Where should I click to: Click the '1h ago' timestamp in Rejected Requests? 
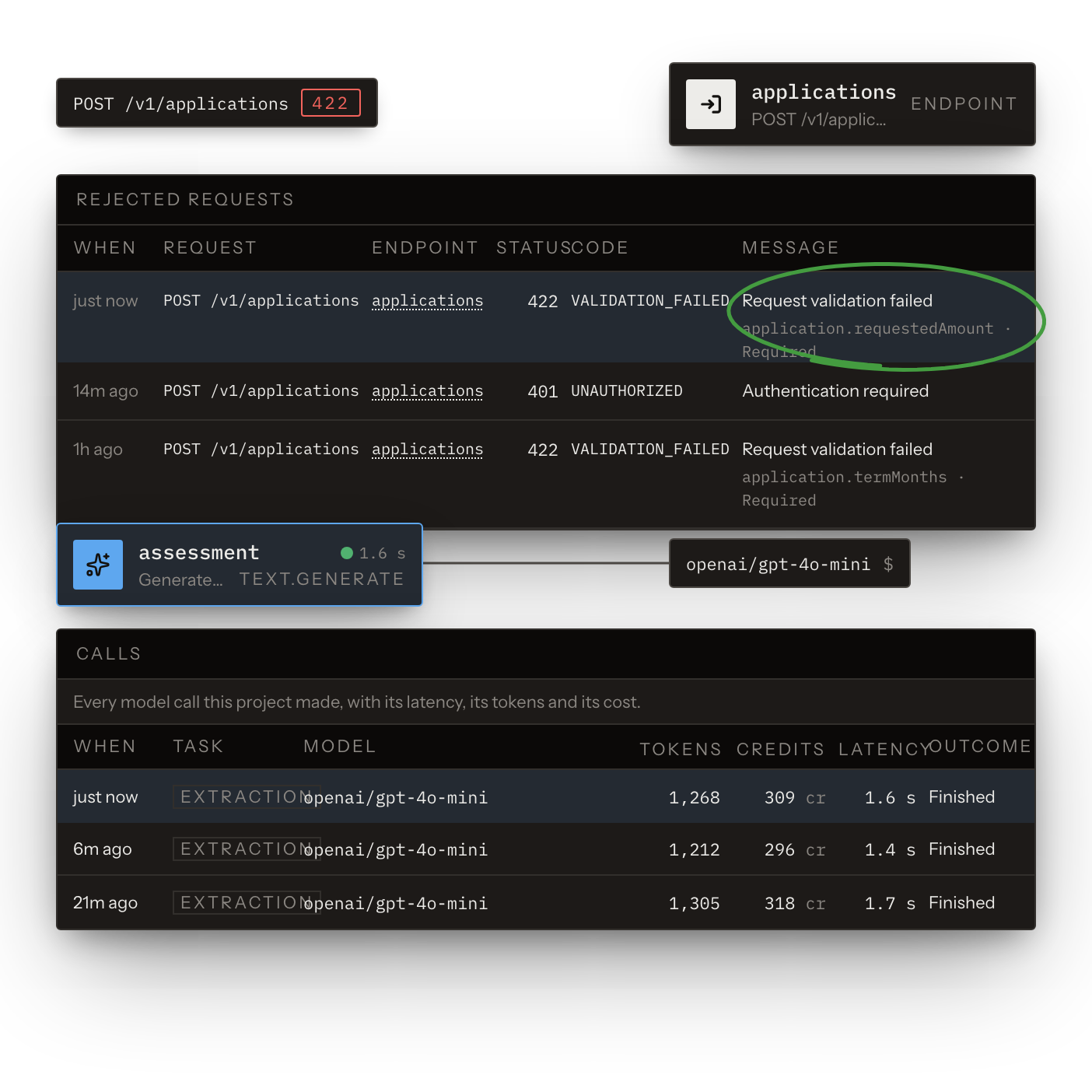[98, 450]
